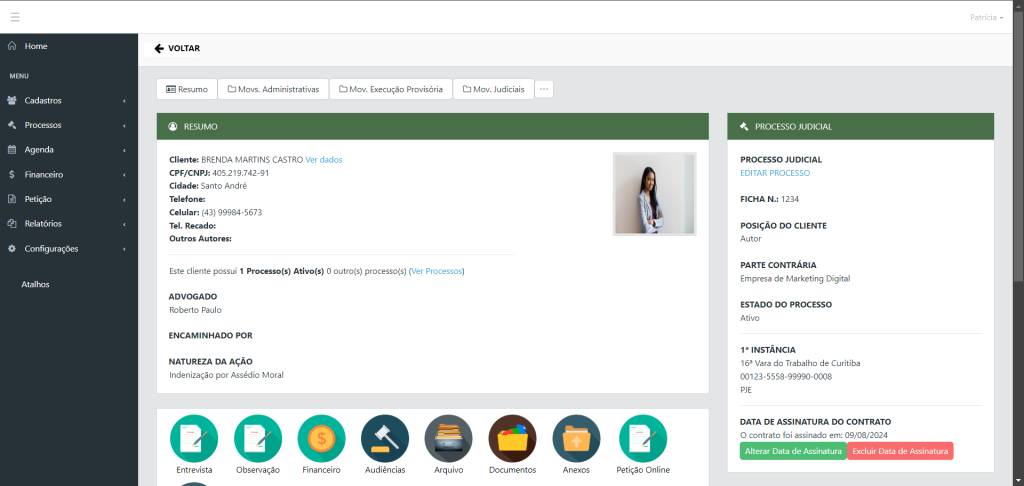Show more tabs with the ellipsis button

[x=544, y=89]
